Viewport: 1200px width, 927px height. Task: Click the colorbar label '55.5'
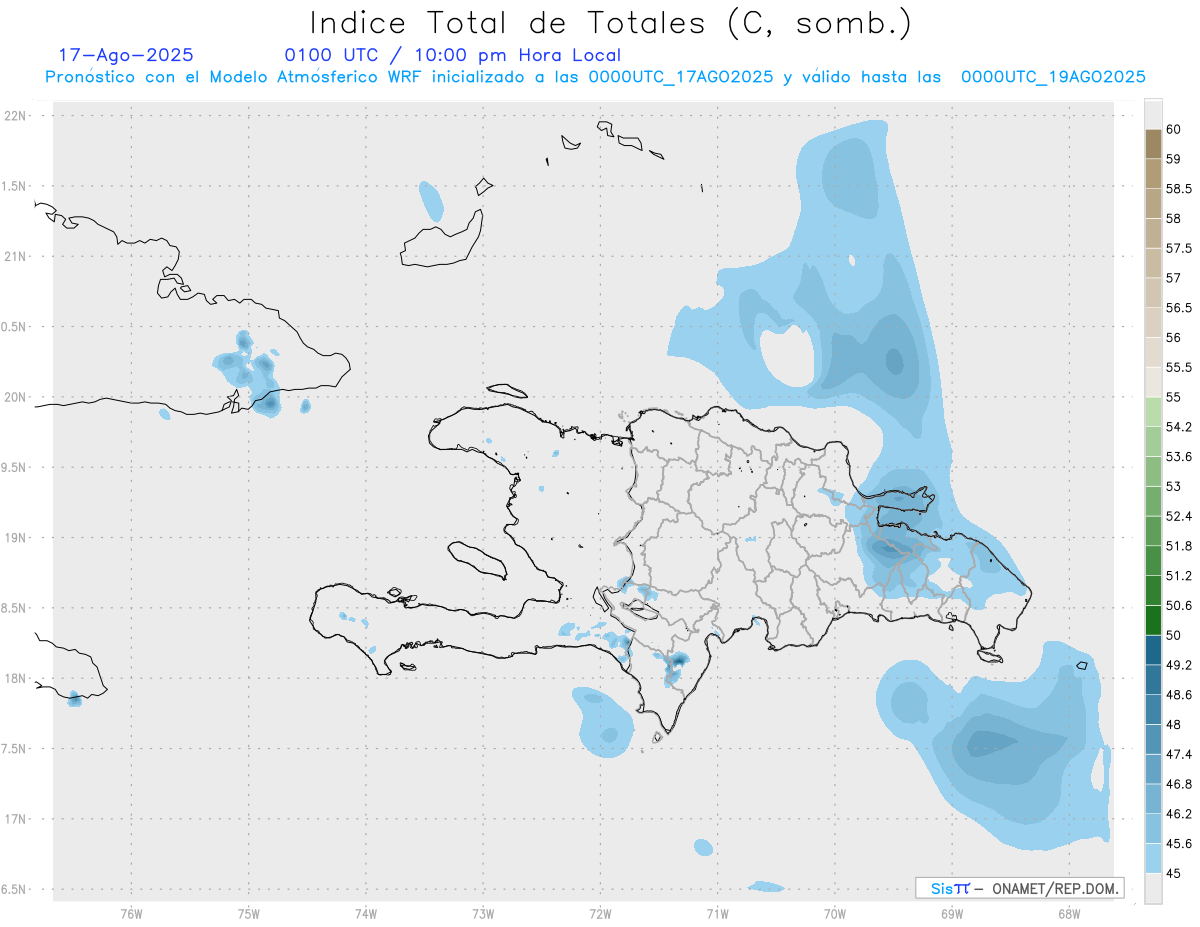(1179, 368)
